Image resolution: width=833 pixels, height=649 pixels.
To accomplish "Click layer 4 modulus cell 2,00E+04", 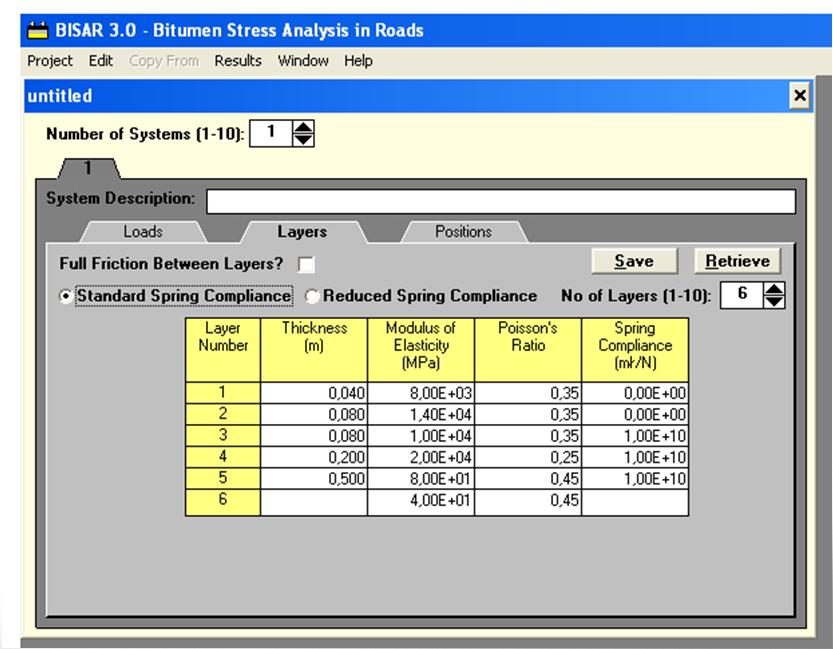I will [x=421, y=457].
